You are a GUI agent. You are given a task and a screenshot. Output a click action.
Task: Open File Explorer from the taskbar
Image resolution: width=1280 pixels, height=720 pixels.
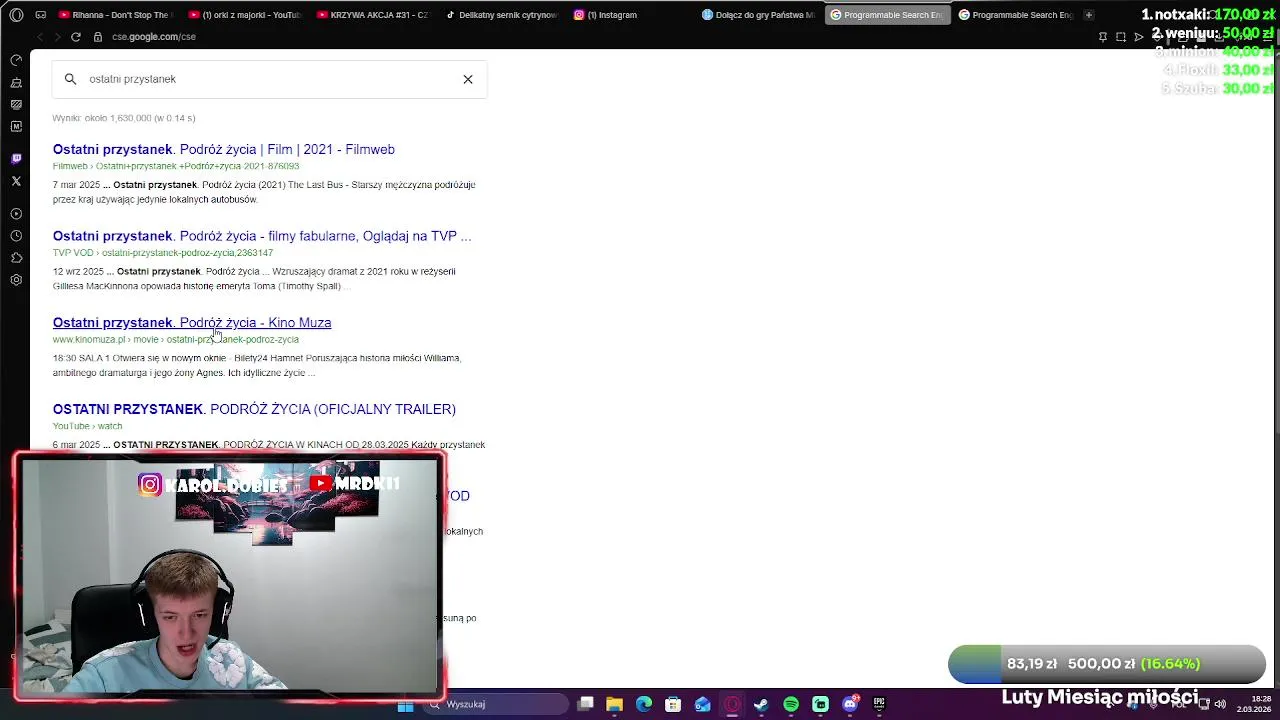pyautogui.click(x=614, y=705)
